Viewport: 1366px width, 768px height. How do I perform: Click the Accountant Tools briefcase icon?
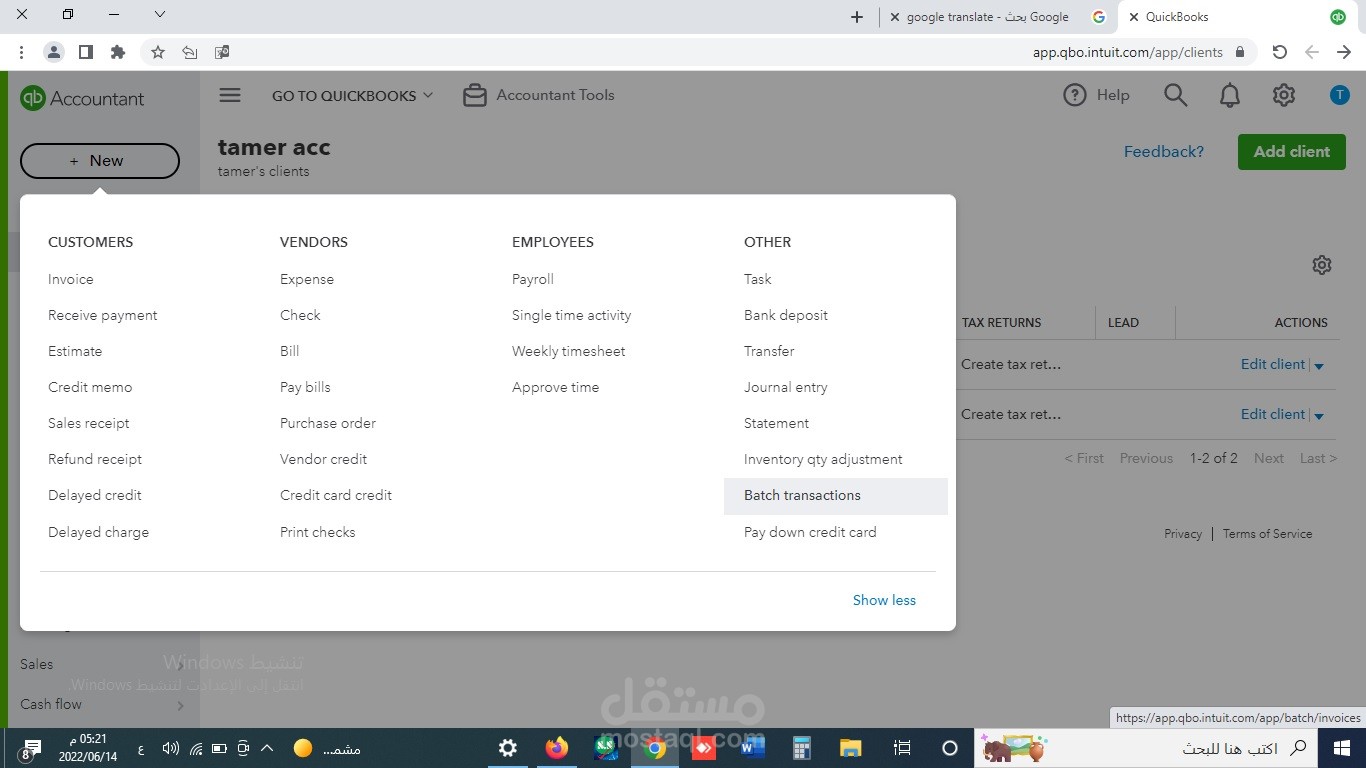476,95
